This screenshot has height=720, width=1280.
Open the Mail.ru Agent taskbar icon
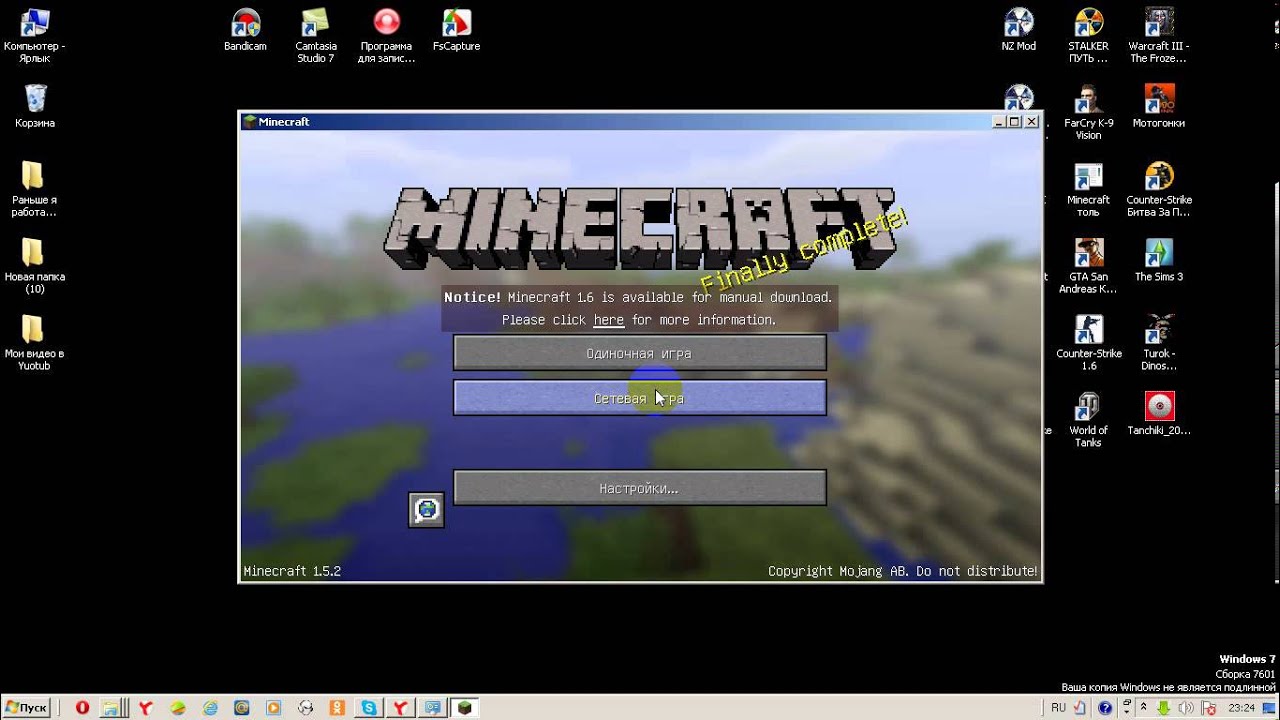tap(241, 708)
